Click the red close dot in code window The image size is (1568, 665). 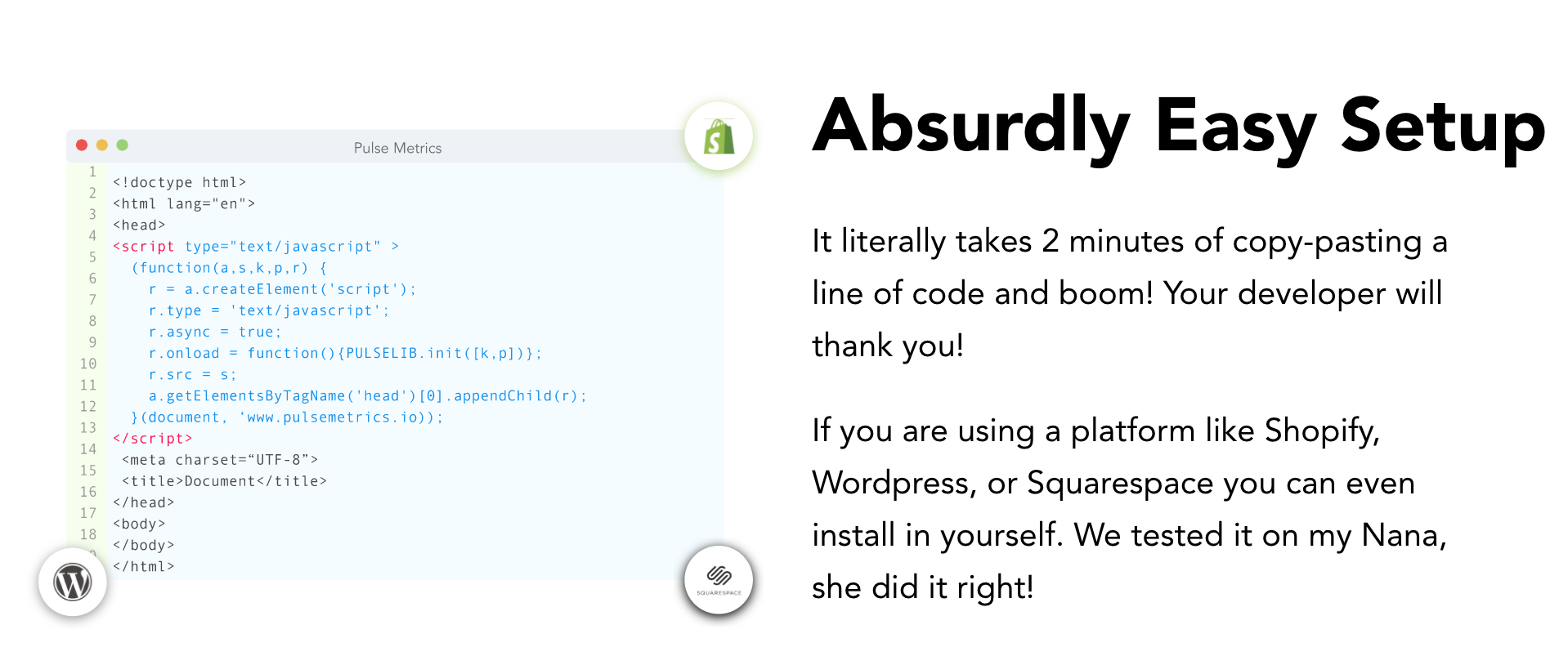coord(82,145)
